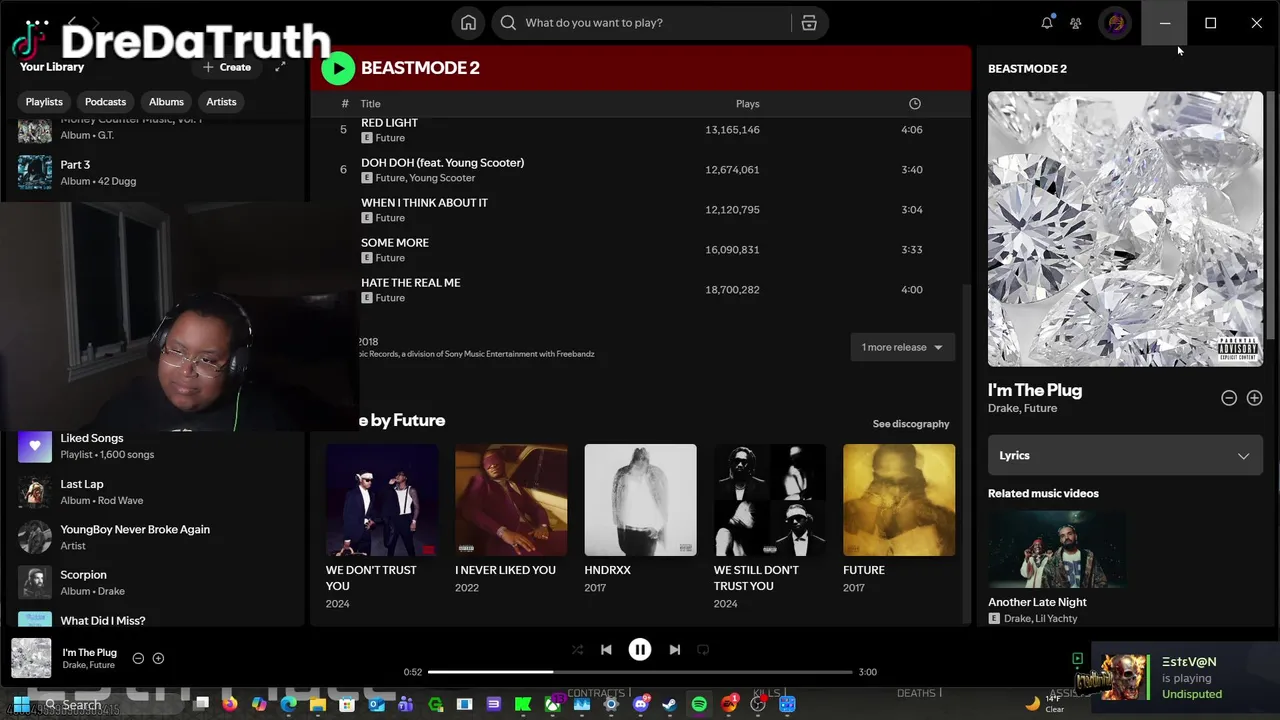Open Microsoft Edge from the taskbar
This screenshot has width=1280, height=720.
click(288, 704)
